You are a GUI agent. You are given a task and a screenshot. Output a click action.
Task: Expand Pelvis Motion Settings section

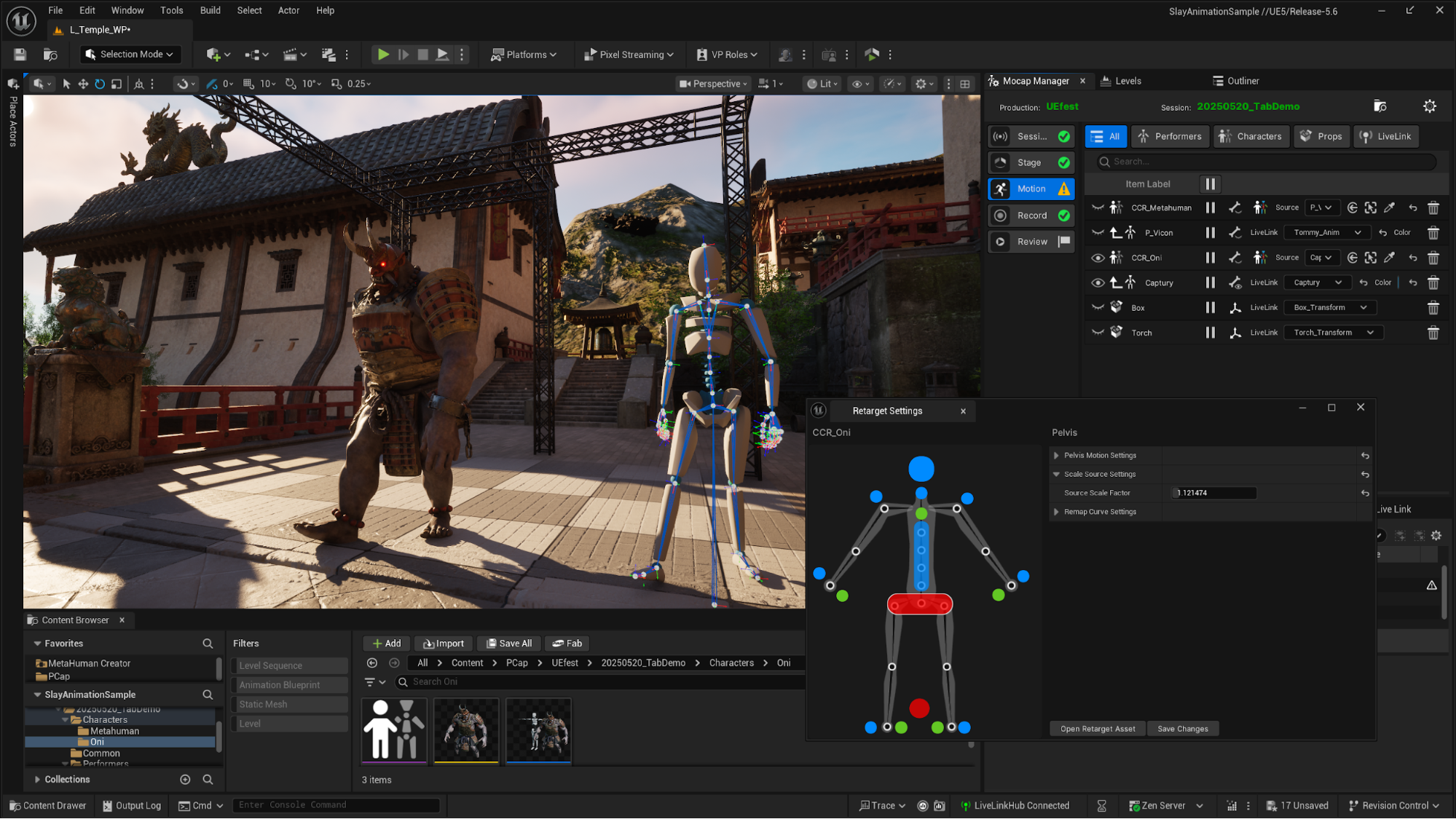click(1056, 455)
